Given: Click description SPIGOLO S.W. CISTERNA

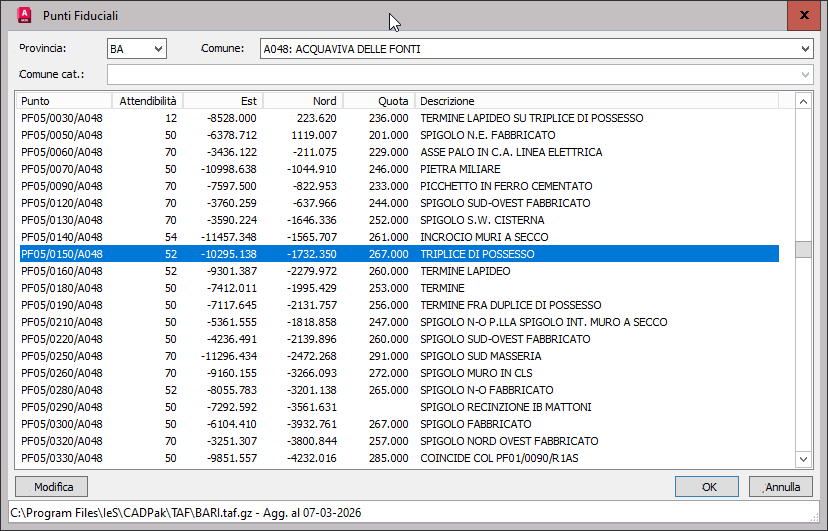Looking at the screenshot, I should [482, 220].
